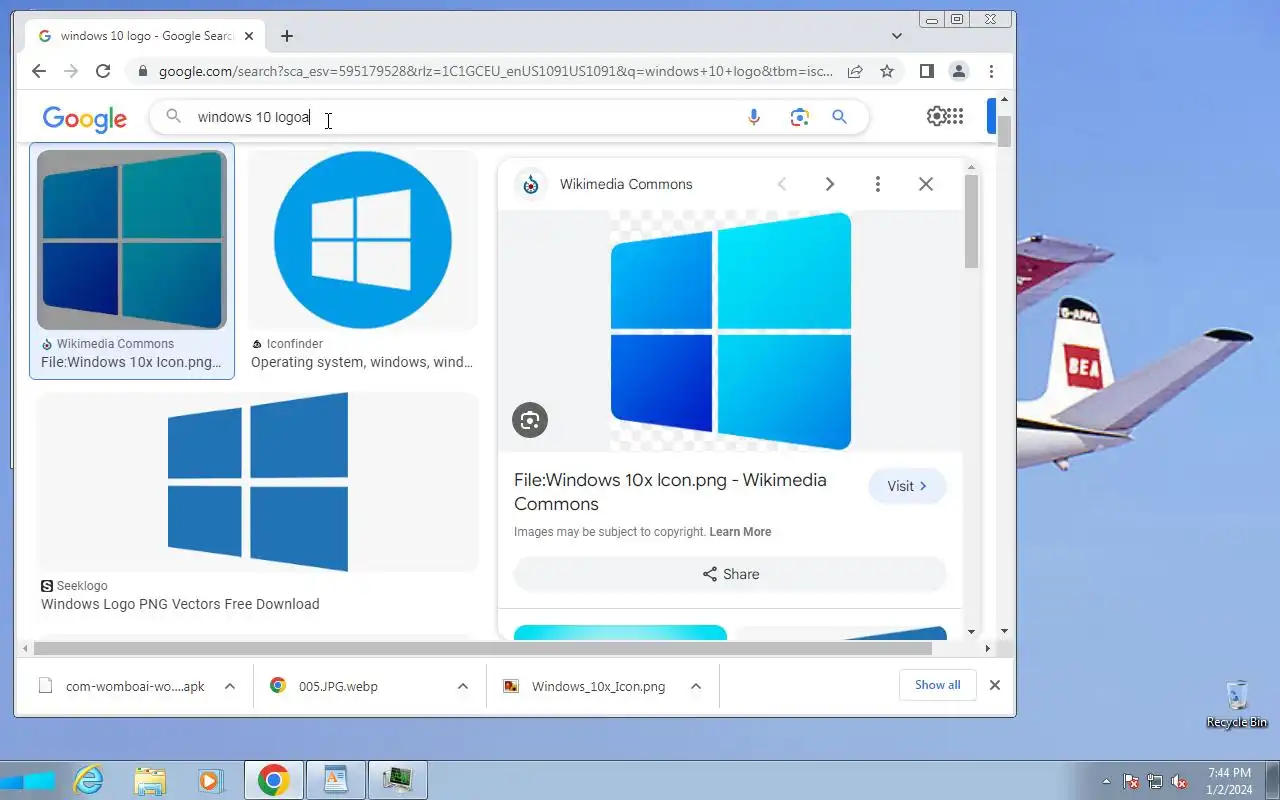The image size is (1280, 800).
Task: Open the Chrome profile avatar
Action: [x=959, y=71]
